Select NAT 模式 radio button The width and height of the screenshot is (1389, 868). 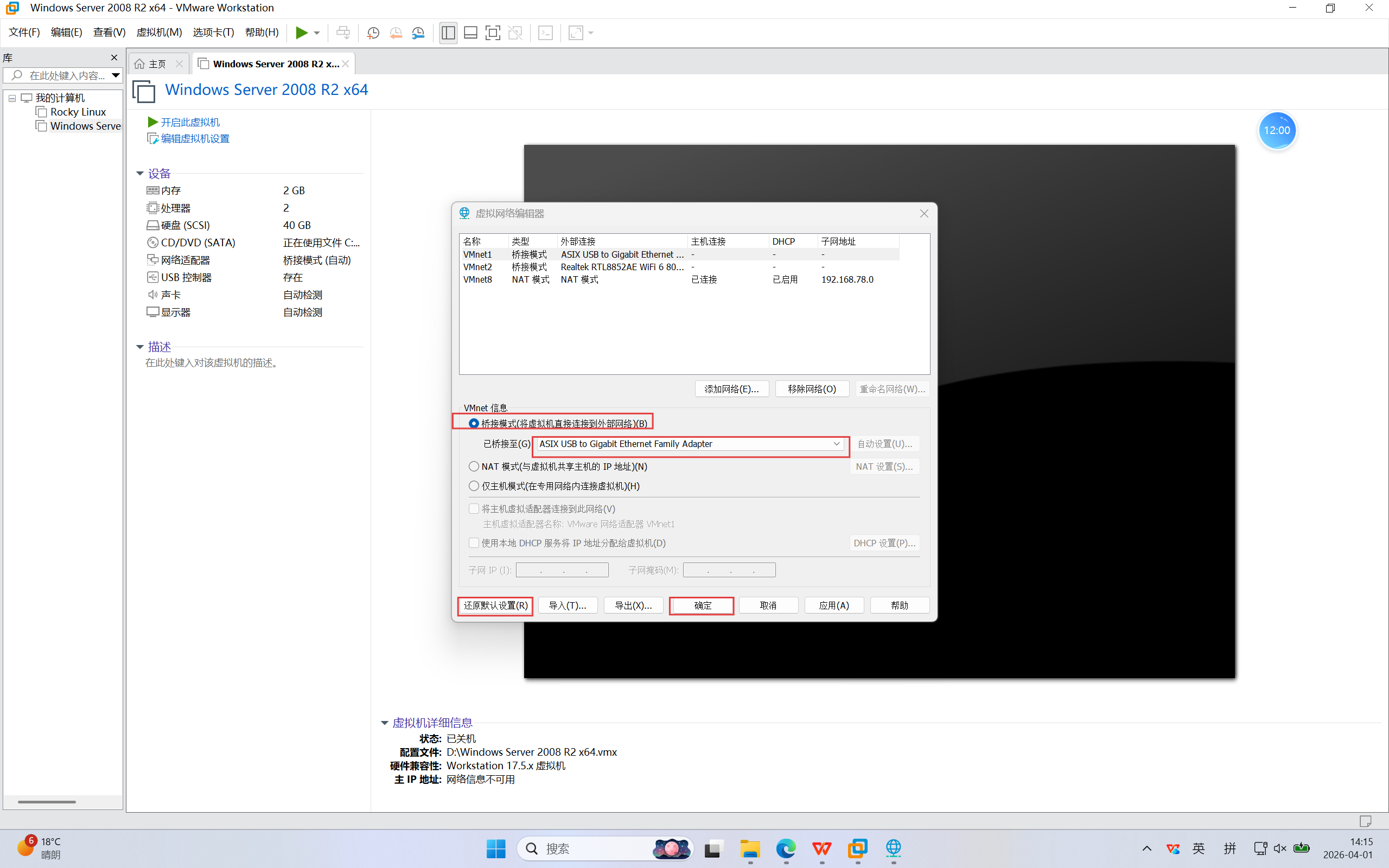[474, 467]
